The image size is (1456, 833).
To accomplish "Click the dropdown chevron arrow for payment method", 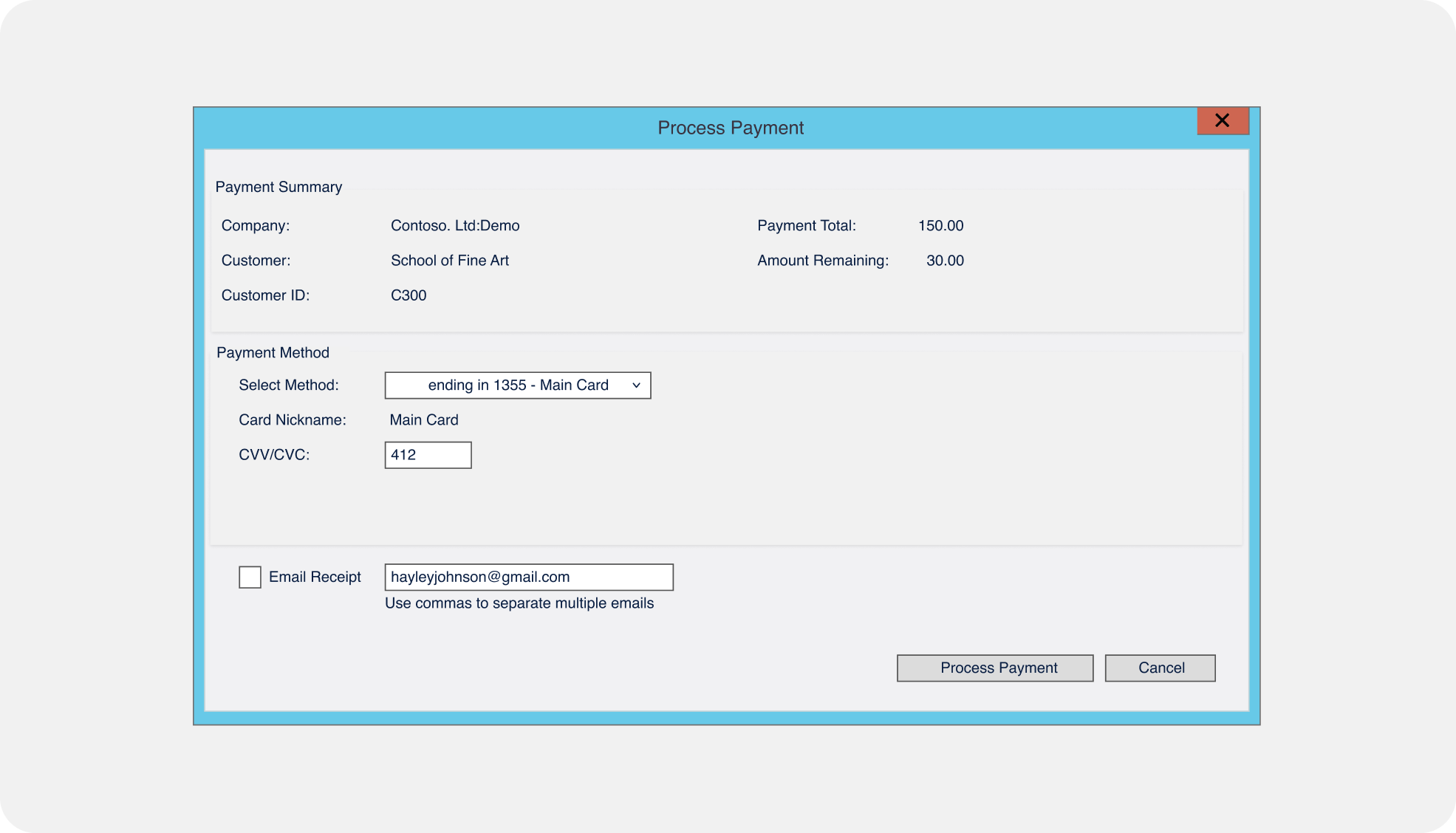I will [x=636, y=385].
